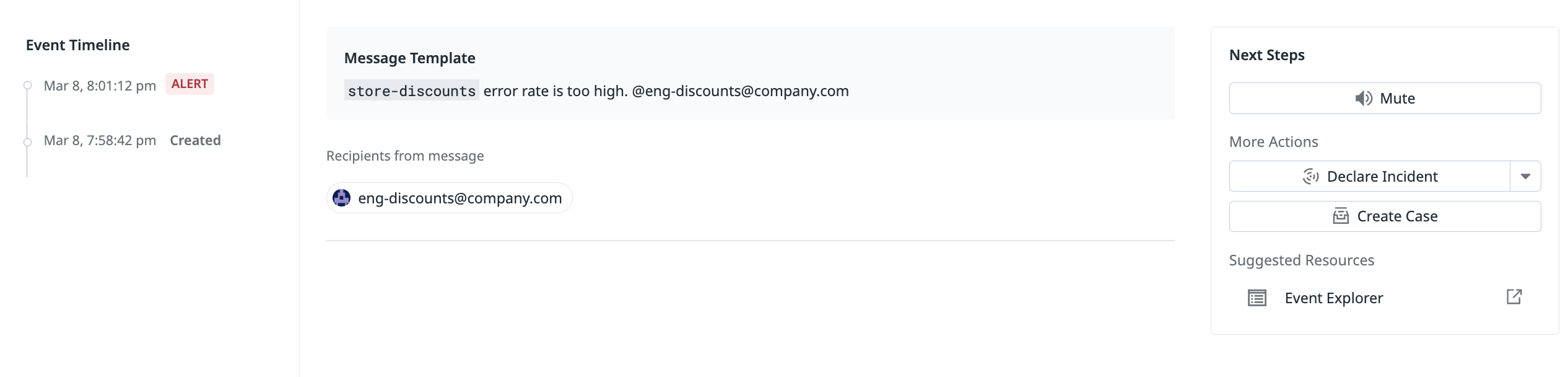Click the eng-discounts recipient avatar icon
Screen dimensions: 1568x377
coord(342,198)
